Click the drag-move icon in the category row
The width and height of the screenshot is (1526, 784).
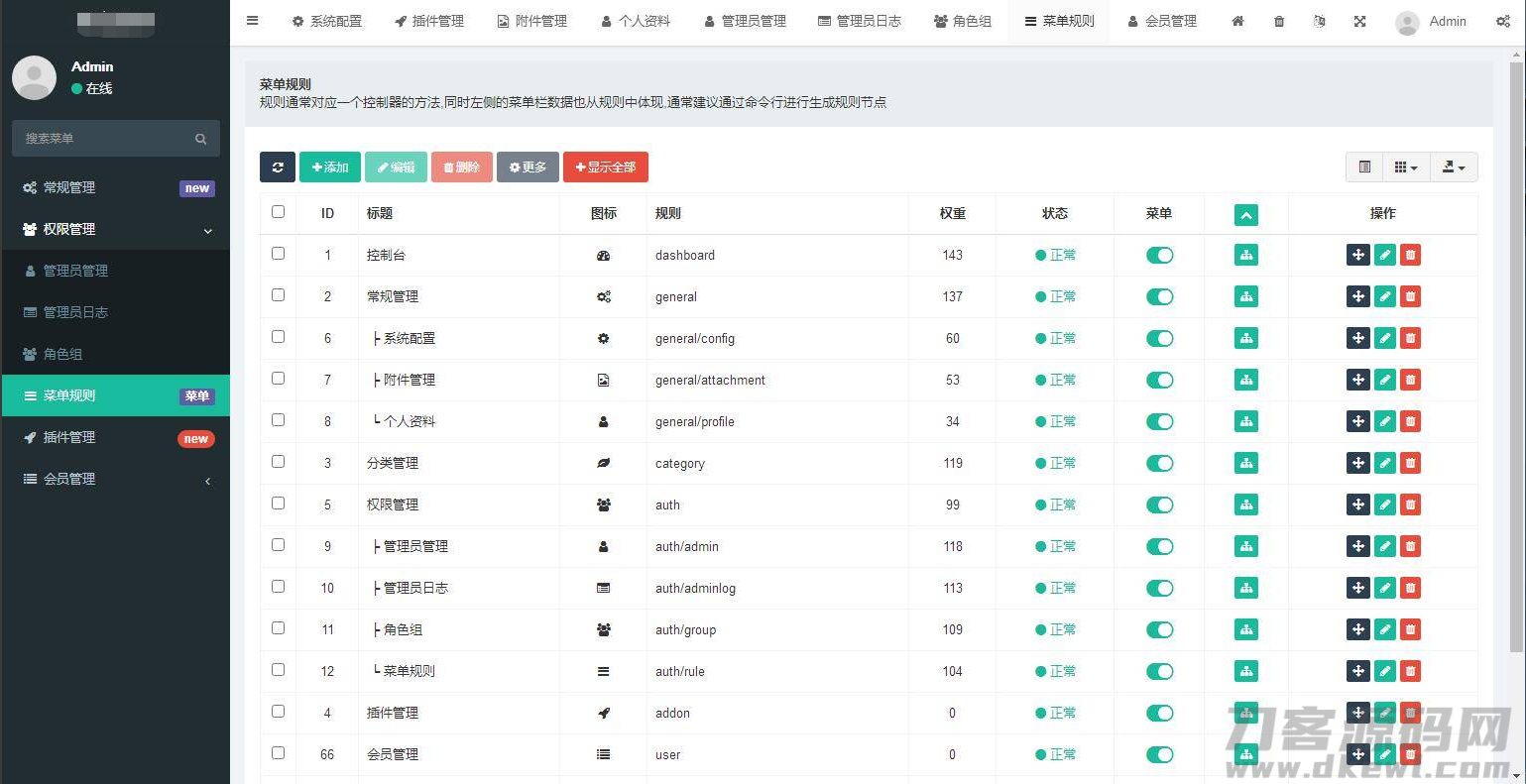coord(1357,463)
